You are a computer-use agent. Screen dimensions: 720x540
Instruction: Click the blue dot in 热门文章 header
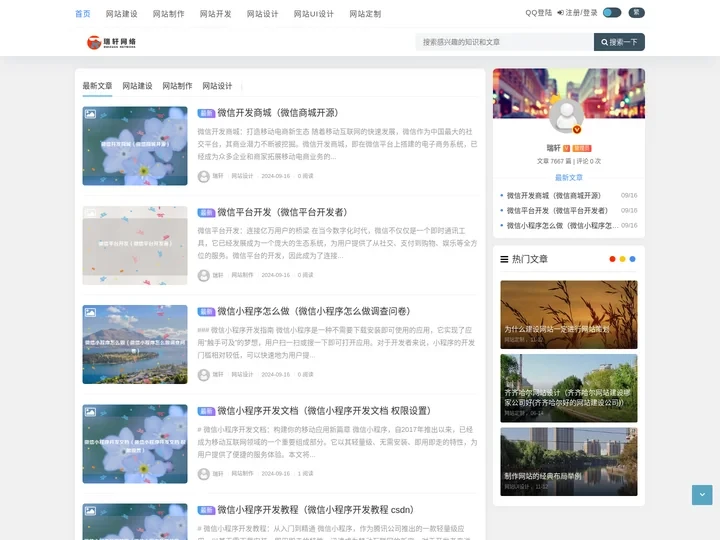632,259
